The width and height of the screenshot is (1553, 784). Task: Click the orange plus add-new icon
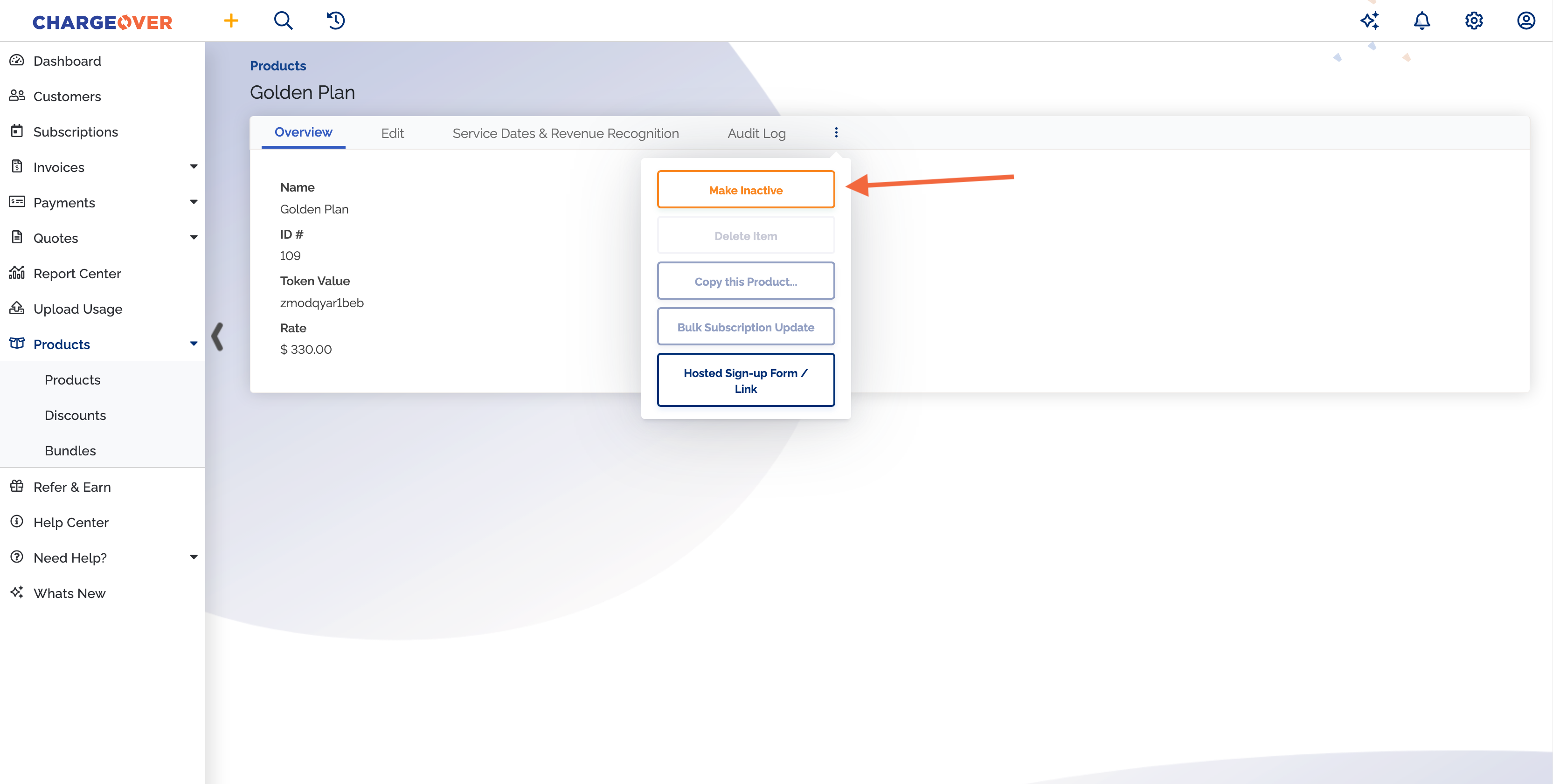[231, 21]
